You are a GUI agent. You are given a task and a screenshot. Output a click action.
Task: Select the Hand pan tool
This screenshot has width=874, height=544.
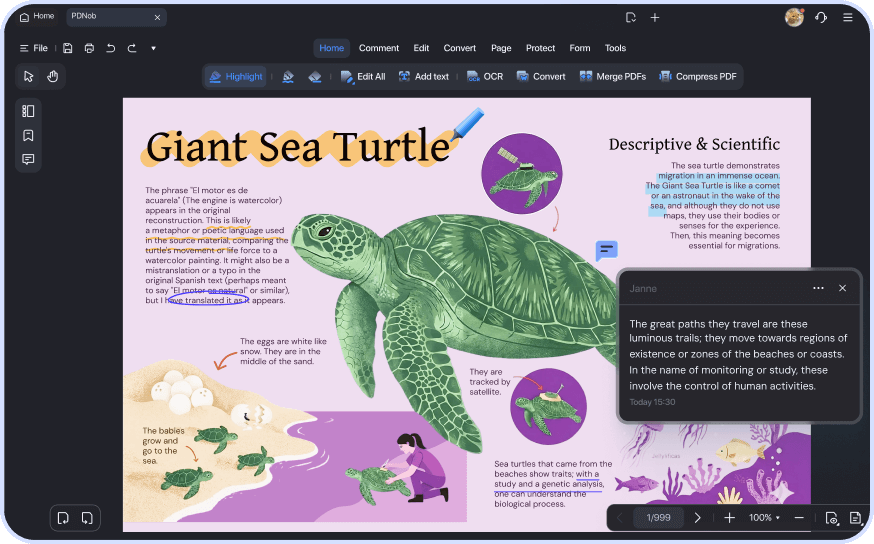tap(53, 76)
